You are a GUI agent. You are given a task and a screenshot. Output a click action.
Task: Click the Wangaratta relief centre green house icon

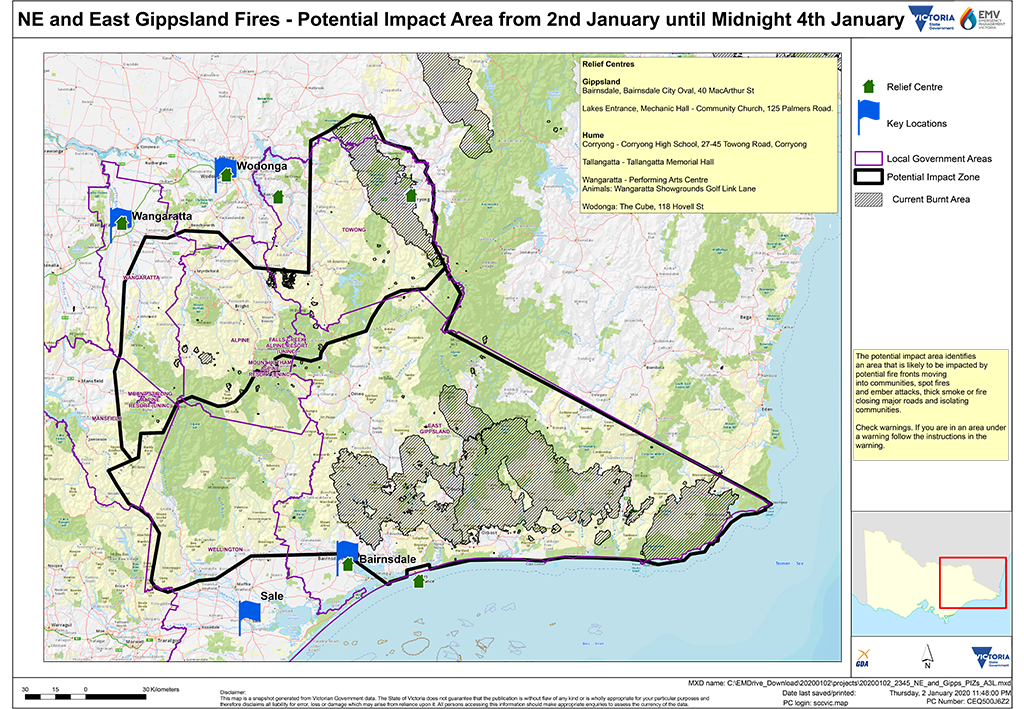click(122, 223)
